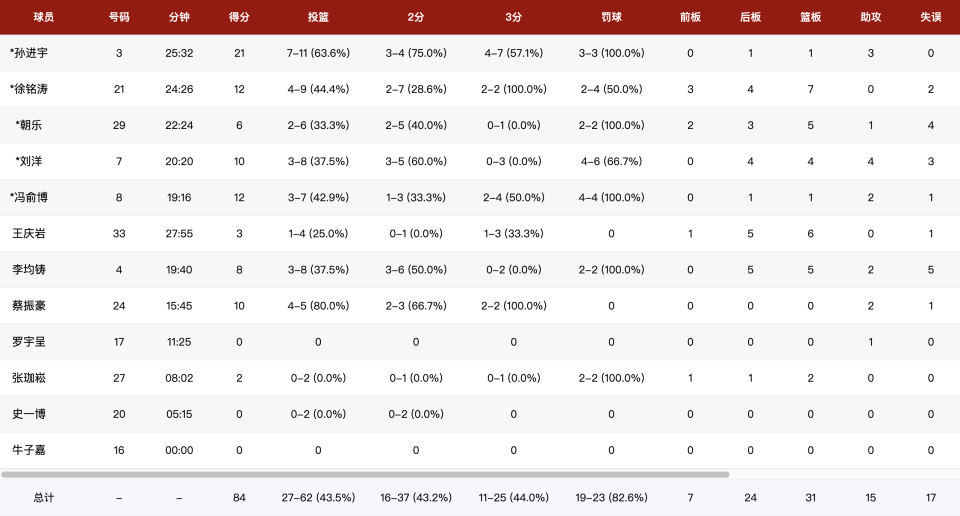Click the 投篮 column header
Screen dimensions: 960x516
click(x=318, y=17)
